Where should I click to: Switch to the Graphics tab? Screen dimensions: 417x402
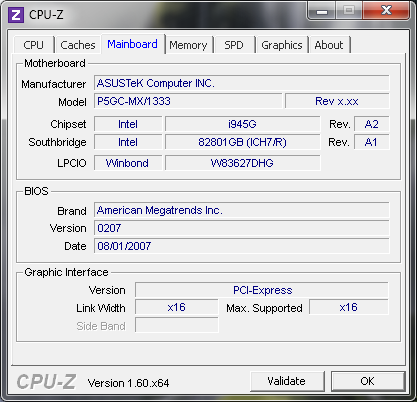(282, 45)
